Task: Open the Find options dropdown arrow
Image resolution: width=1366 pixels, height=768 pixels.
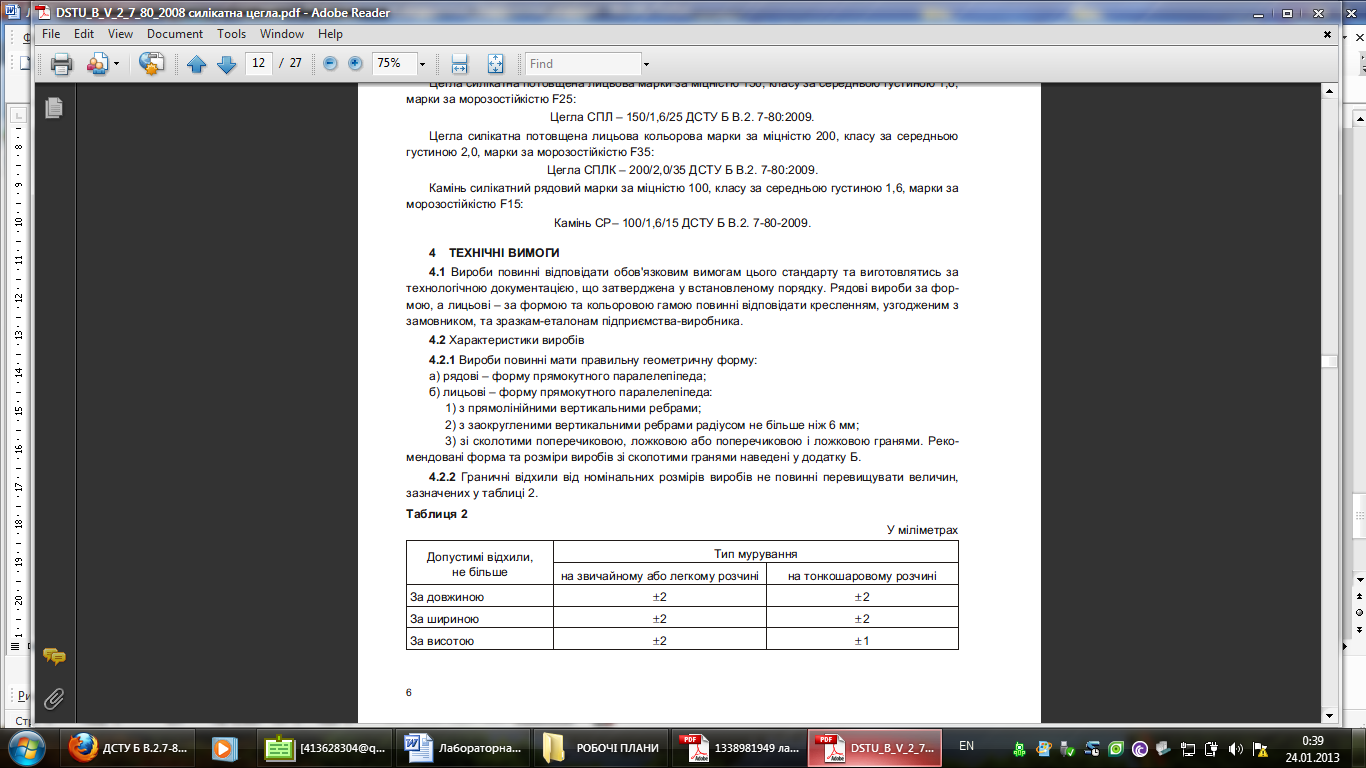Action: (646, 64)
